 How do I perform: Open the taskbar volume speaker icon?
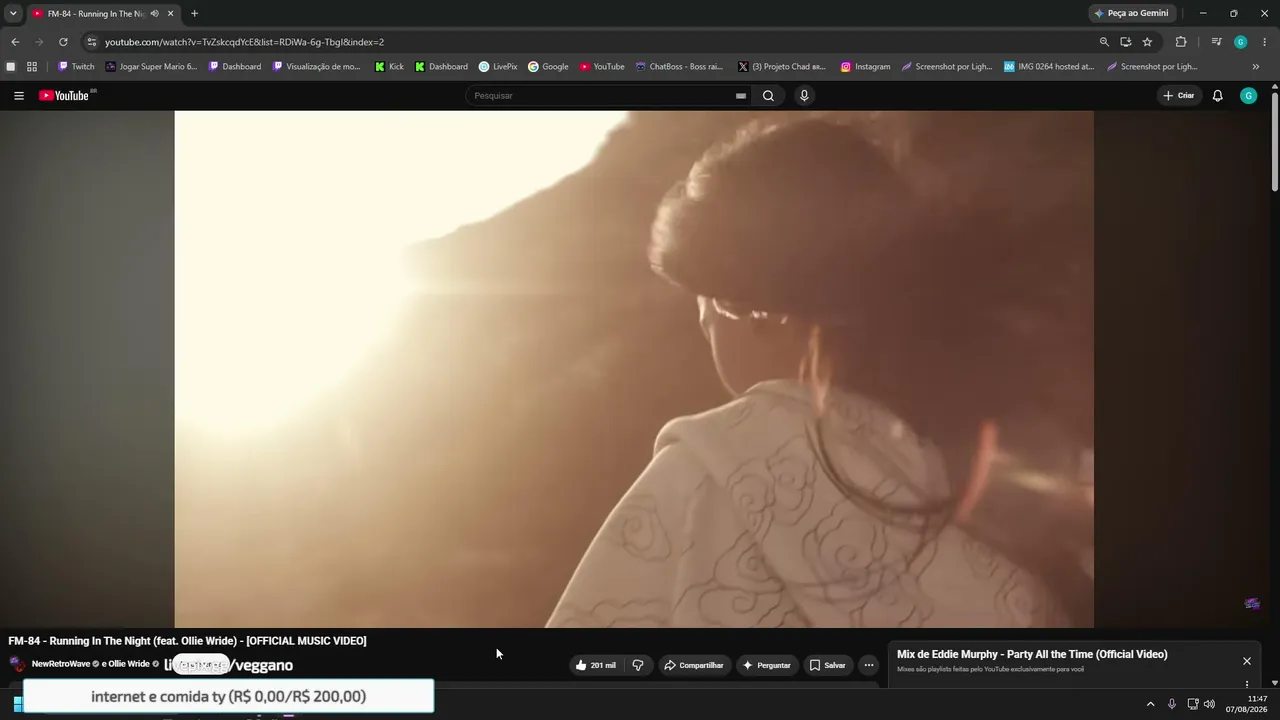(1209, 704)
